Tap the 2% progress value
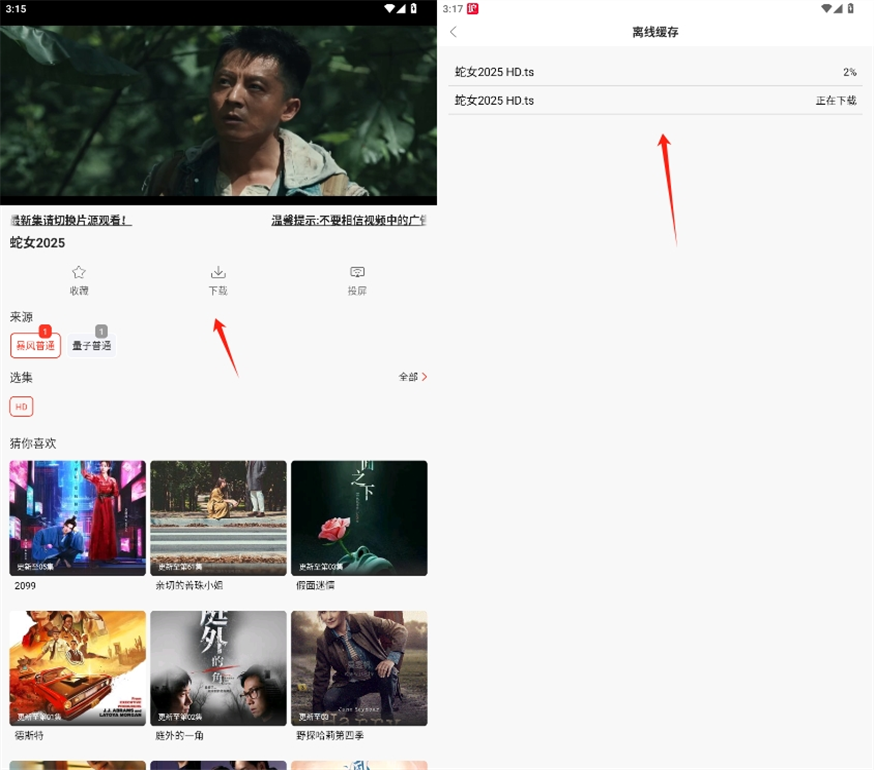This screenshot has height=770, width=874. click(849, 72)
